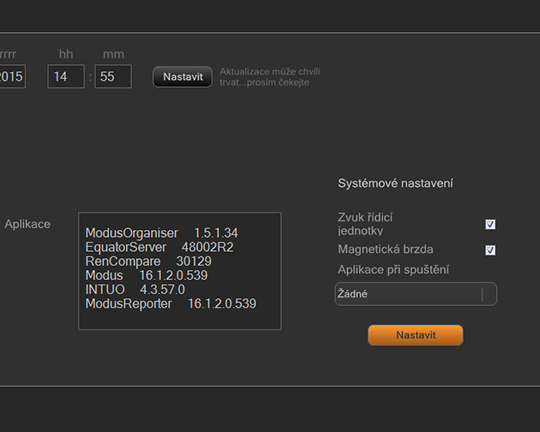Select the RenCompare 30129 entry
Viewport: 540px width, 432px height.
tap(148, 261)
